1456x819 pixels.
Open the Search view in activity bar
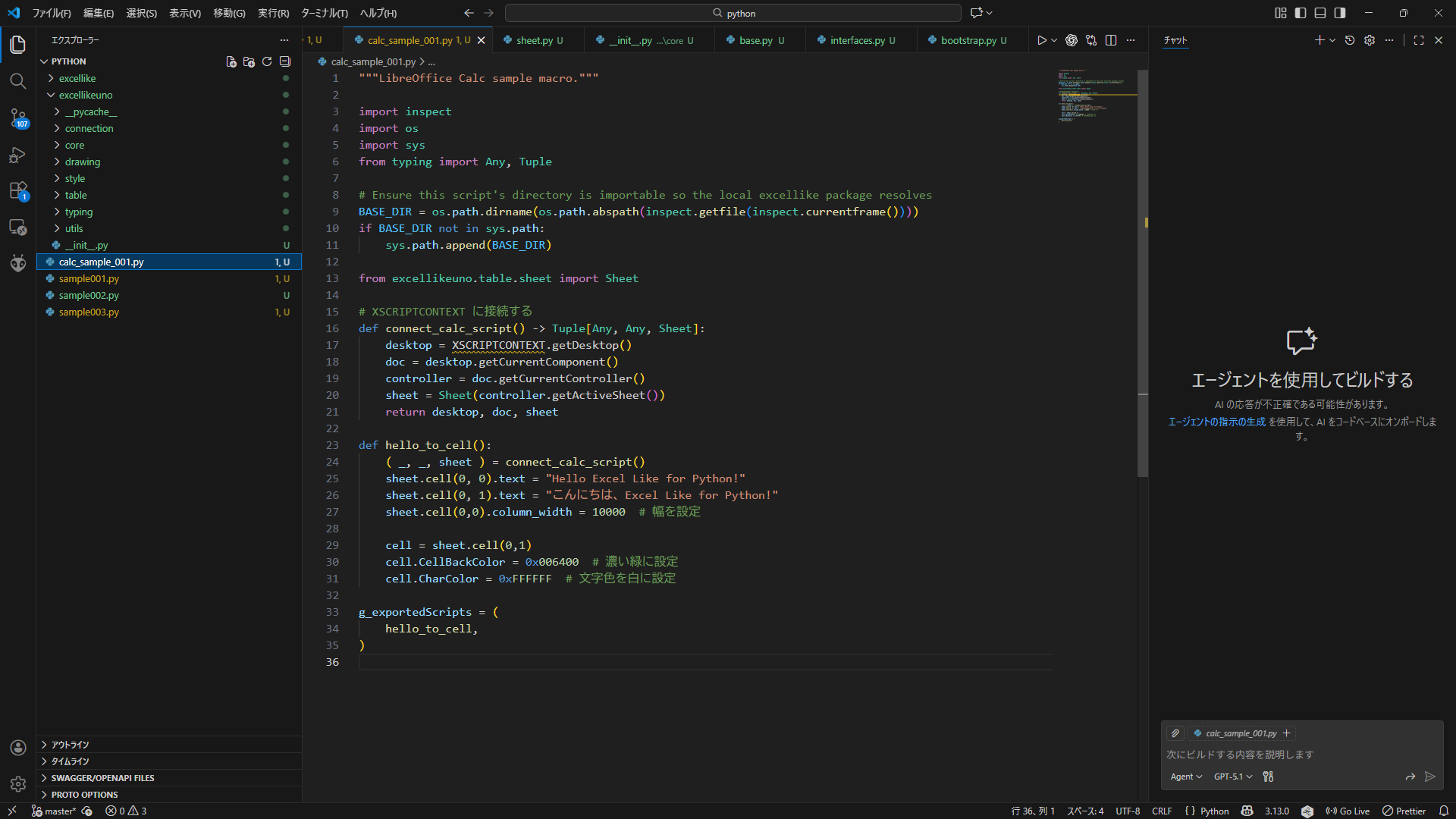(17, 81)
